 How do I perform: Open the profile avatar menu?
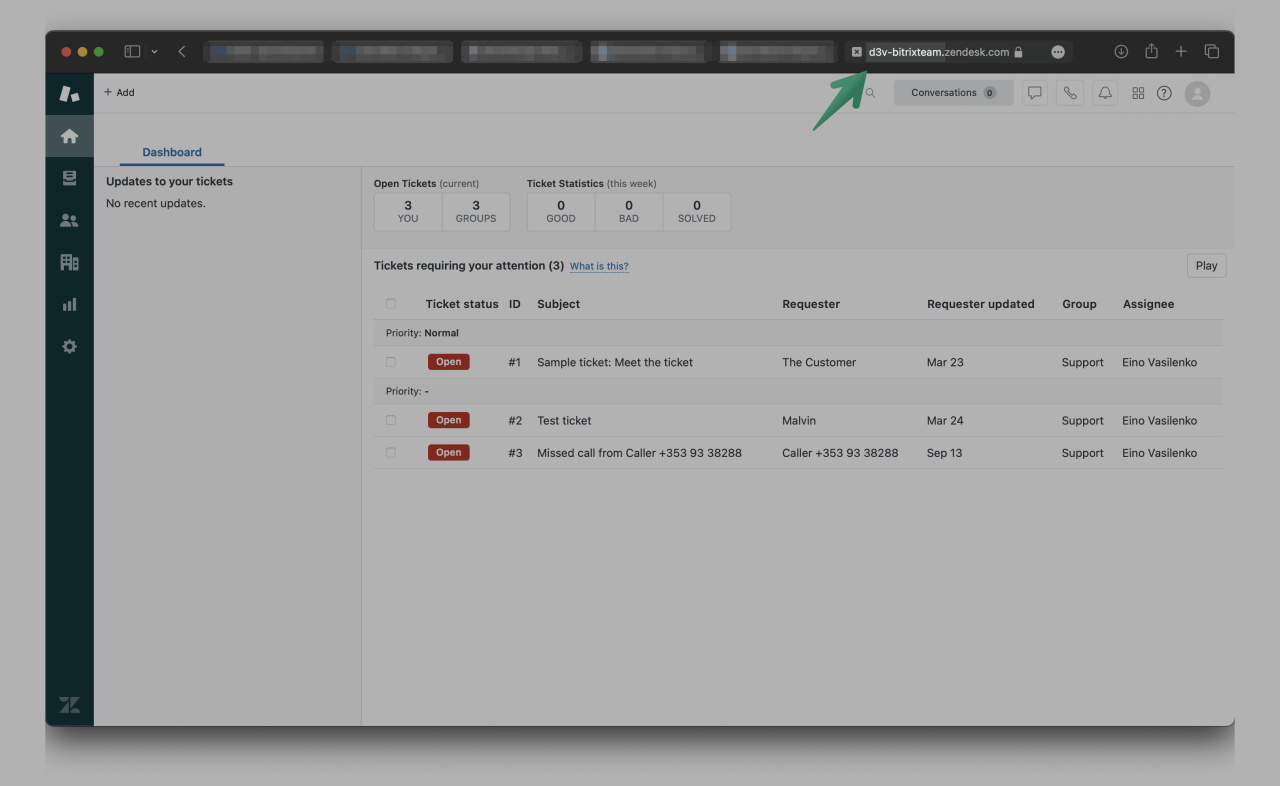pyautogui.click(x=1197, y=92)
